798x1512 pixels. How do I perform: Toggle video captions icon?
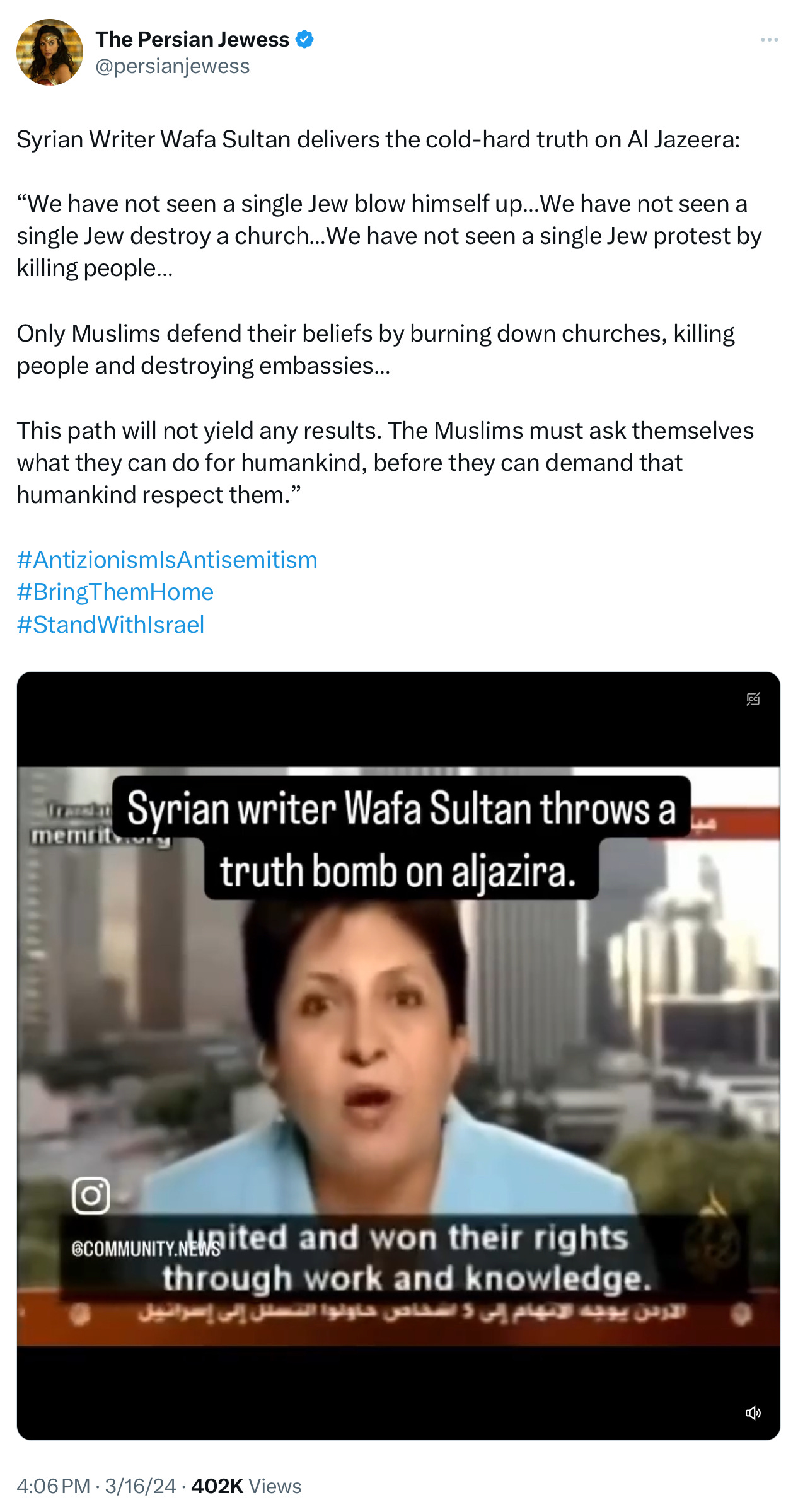[753, 699]
